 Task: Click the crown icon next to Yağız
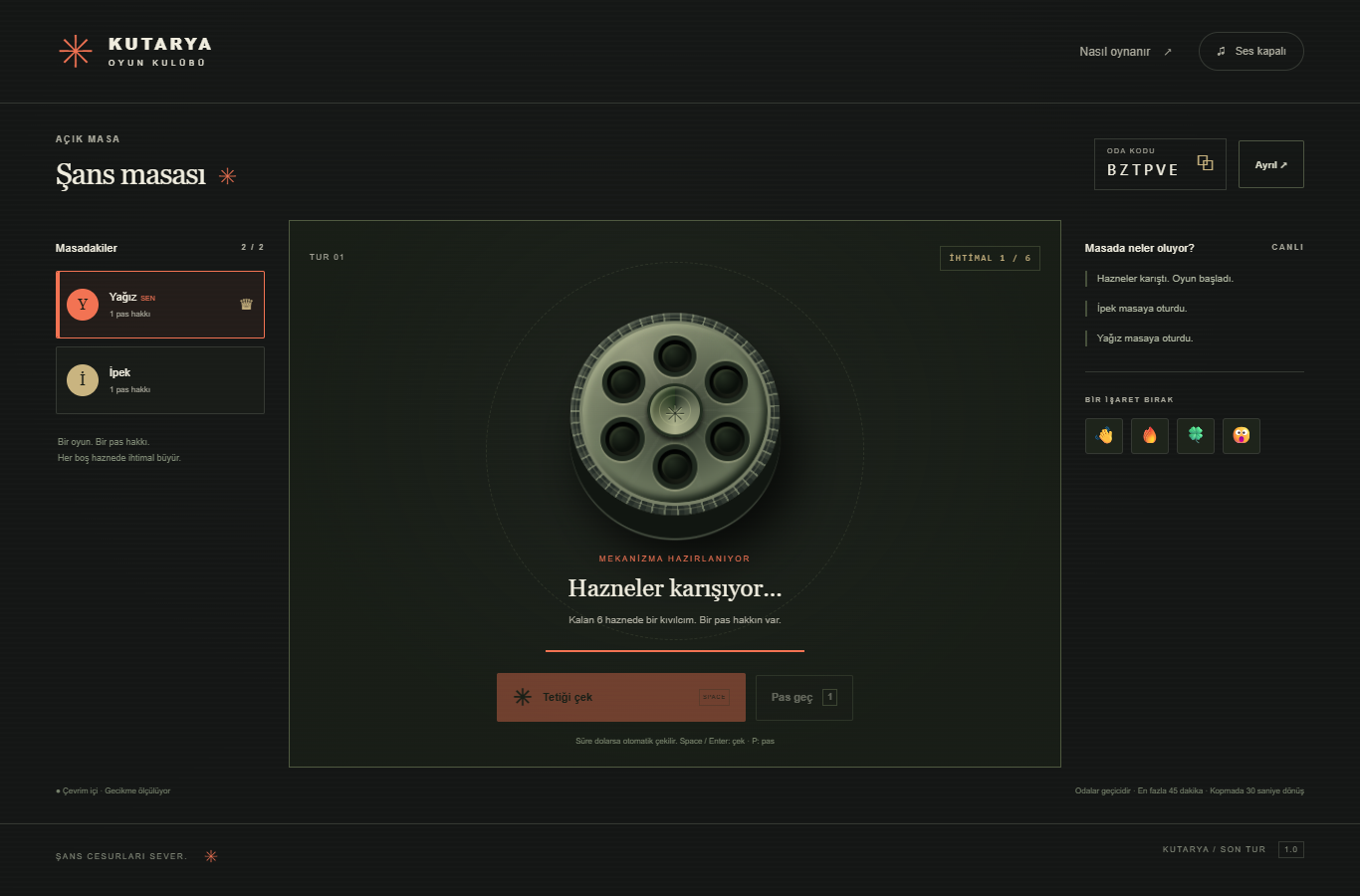246,305
